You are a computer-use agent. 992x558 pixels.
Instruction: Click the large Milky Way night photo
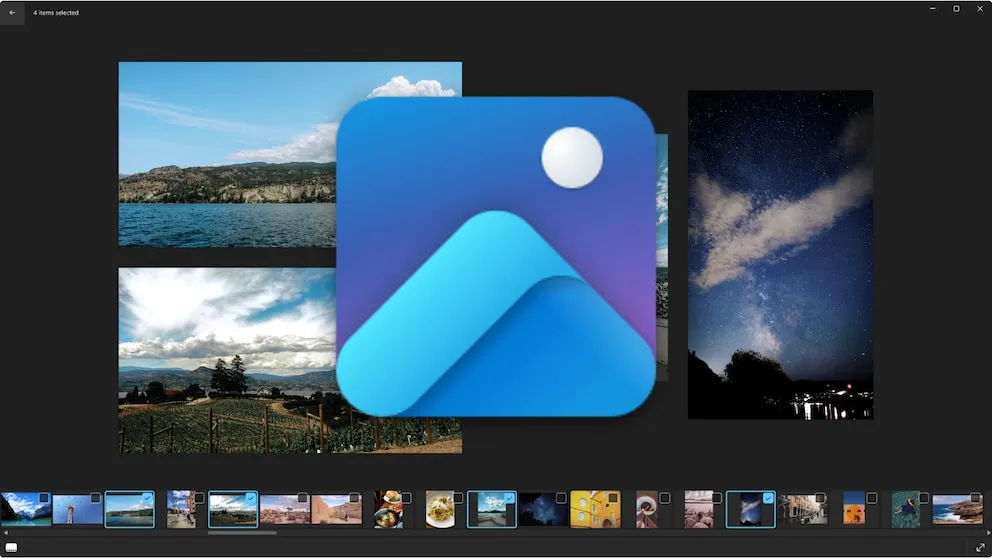point(781,255)
